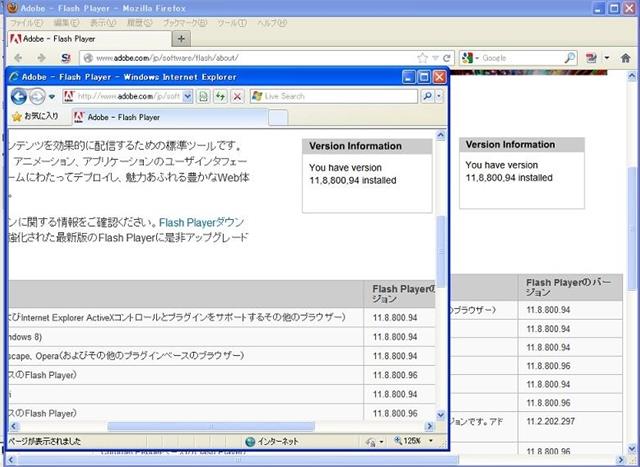The width and height of the screenshot is (640, 467).
Task: Open Firefox 編集 menu
Action: coord(66,23)
